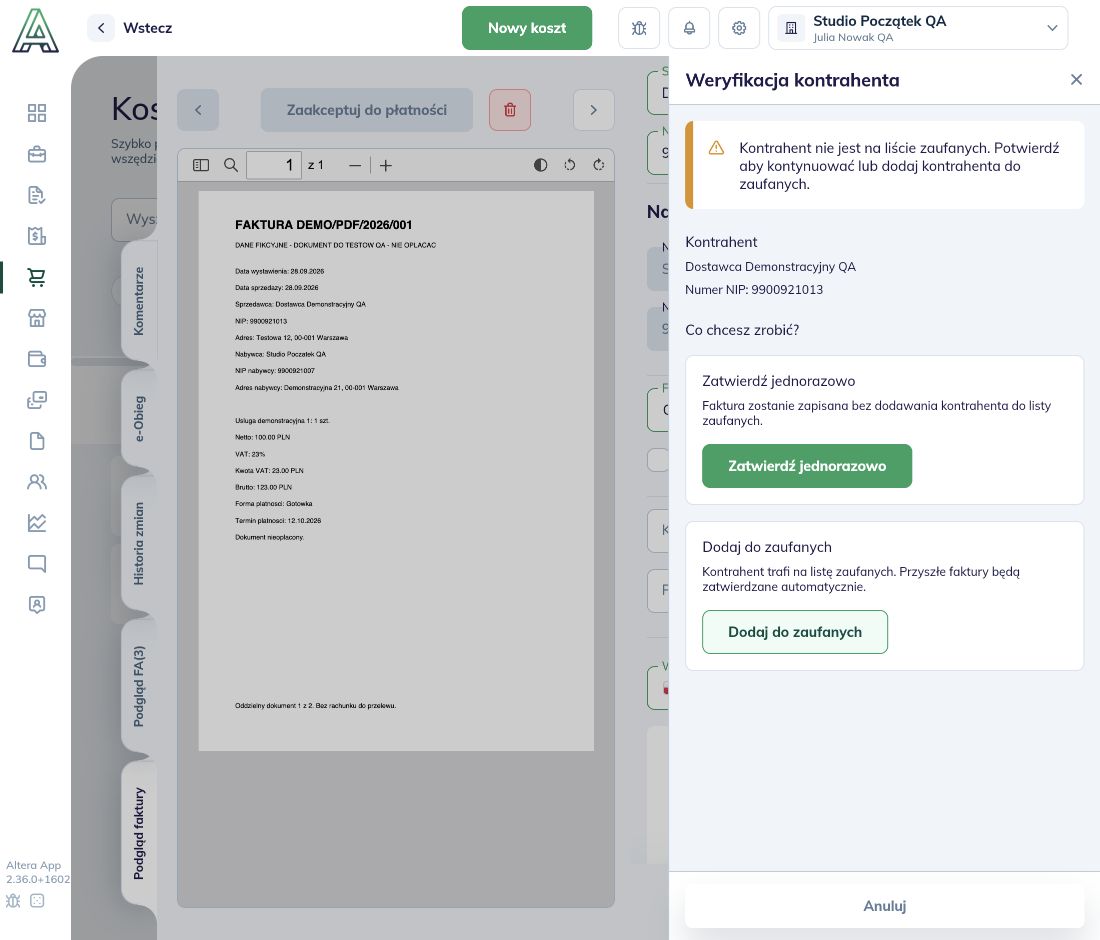Go to next document with right chevron

[x=593, y=109]
